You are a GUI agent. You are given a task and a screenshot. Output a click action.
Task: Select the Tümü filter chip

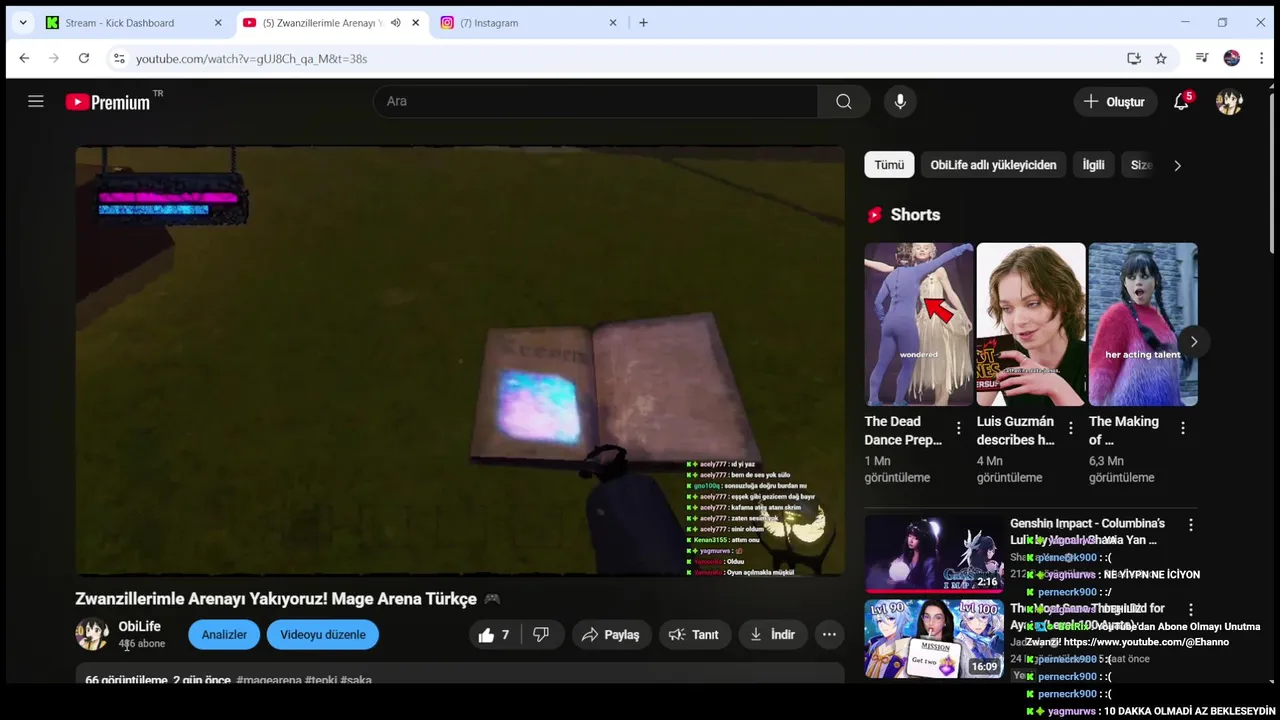tap(889, 165)
